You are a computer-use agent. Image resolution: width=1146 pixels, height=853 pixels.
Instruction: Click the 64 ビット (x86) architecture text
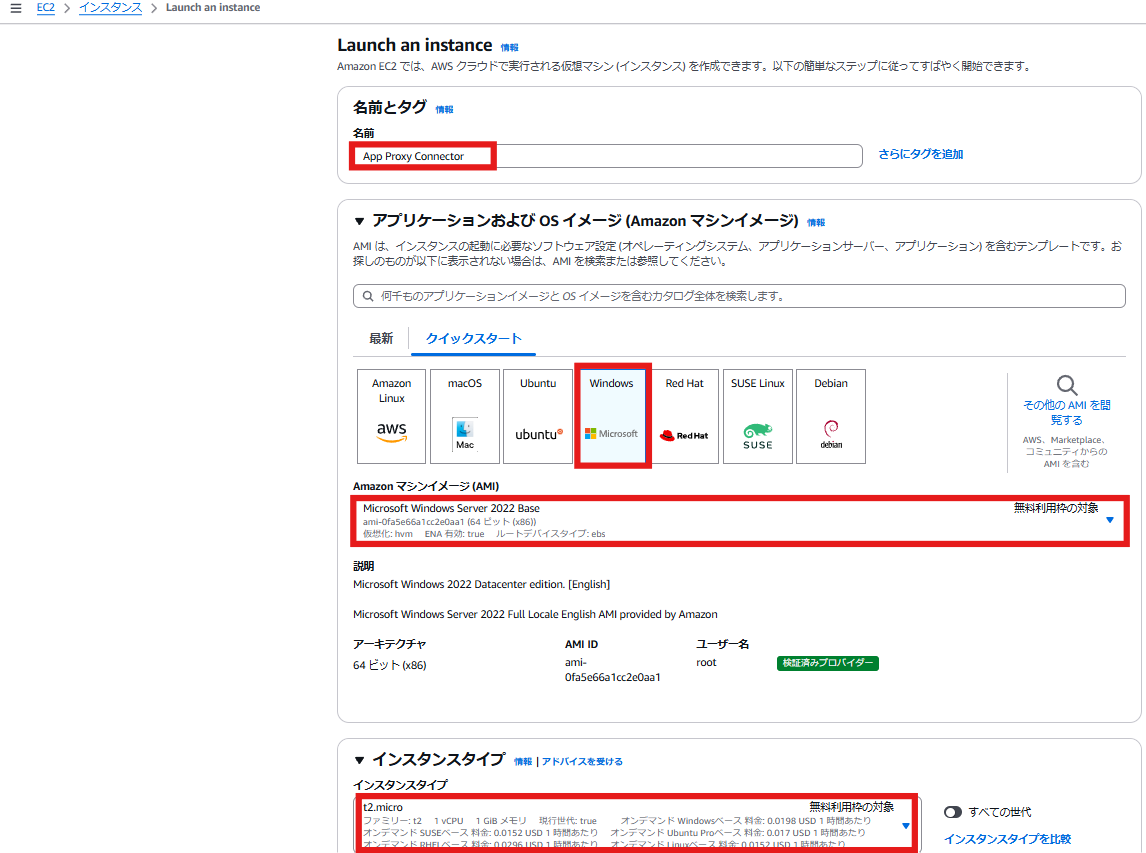(x=390, y=664)
